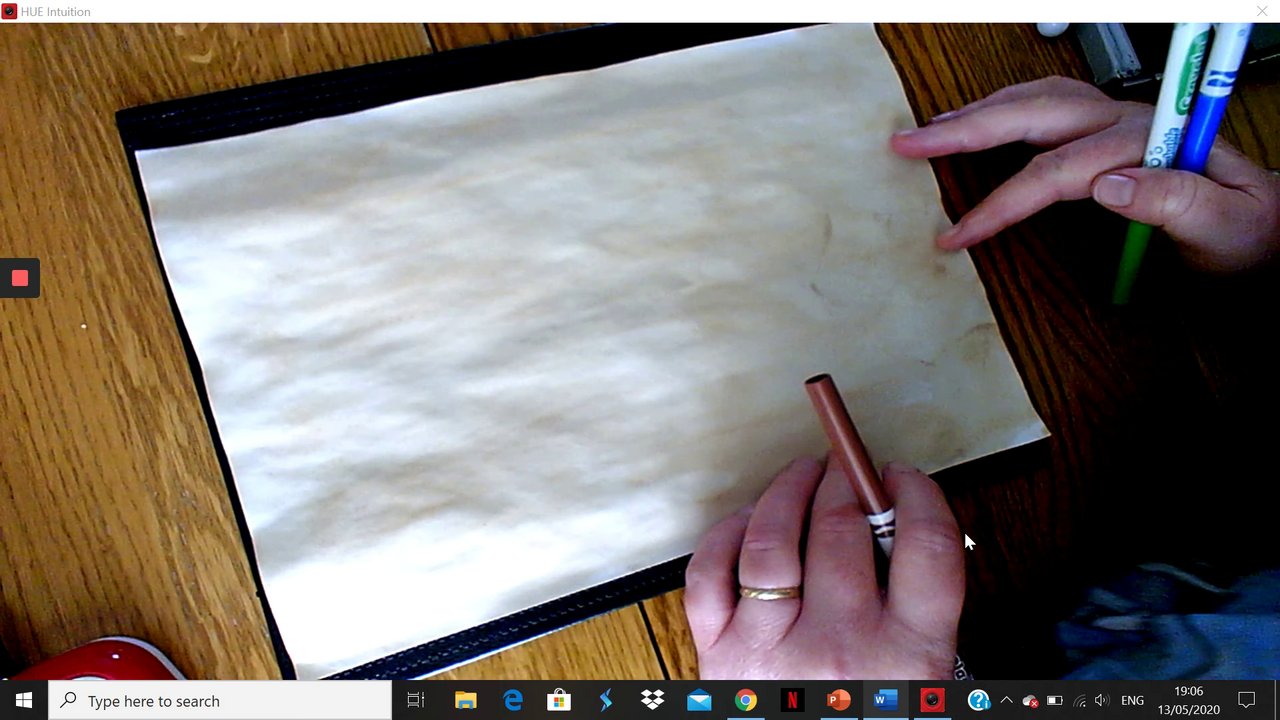Open the help question-mark tray icon

[x=979, y=700]
